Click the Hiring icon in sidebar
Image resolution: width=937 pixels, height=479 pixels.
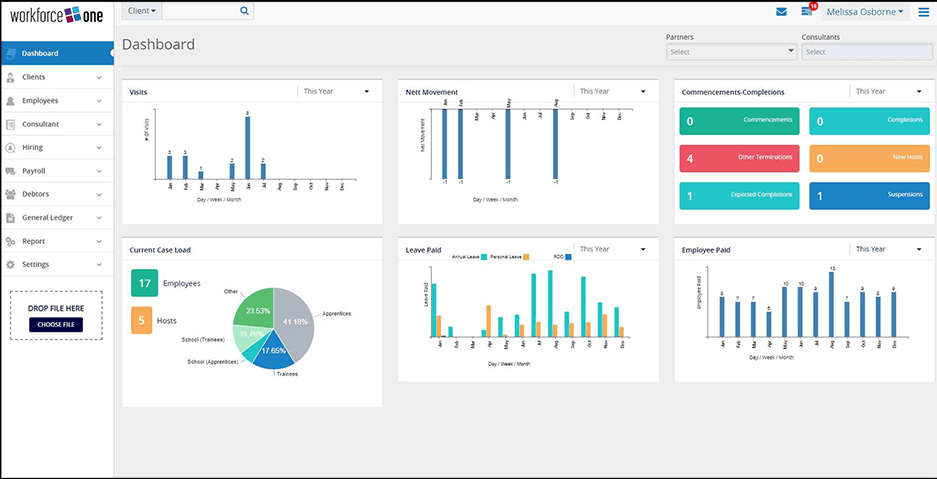[x=11, y=148]
